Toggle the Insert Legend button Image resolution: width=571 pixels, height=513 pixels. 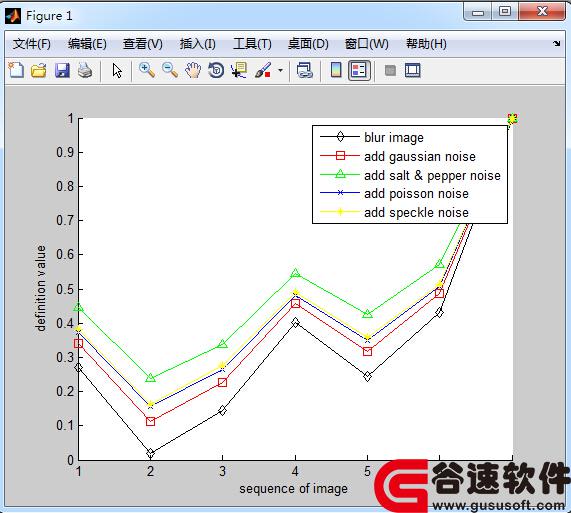pos(359,70)
